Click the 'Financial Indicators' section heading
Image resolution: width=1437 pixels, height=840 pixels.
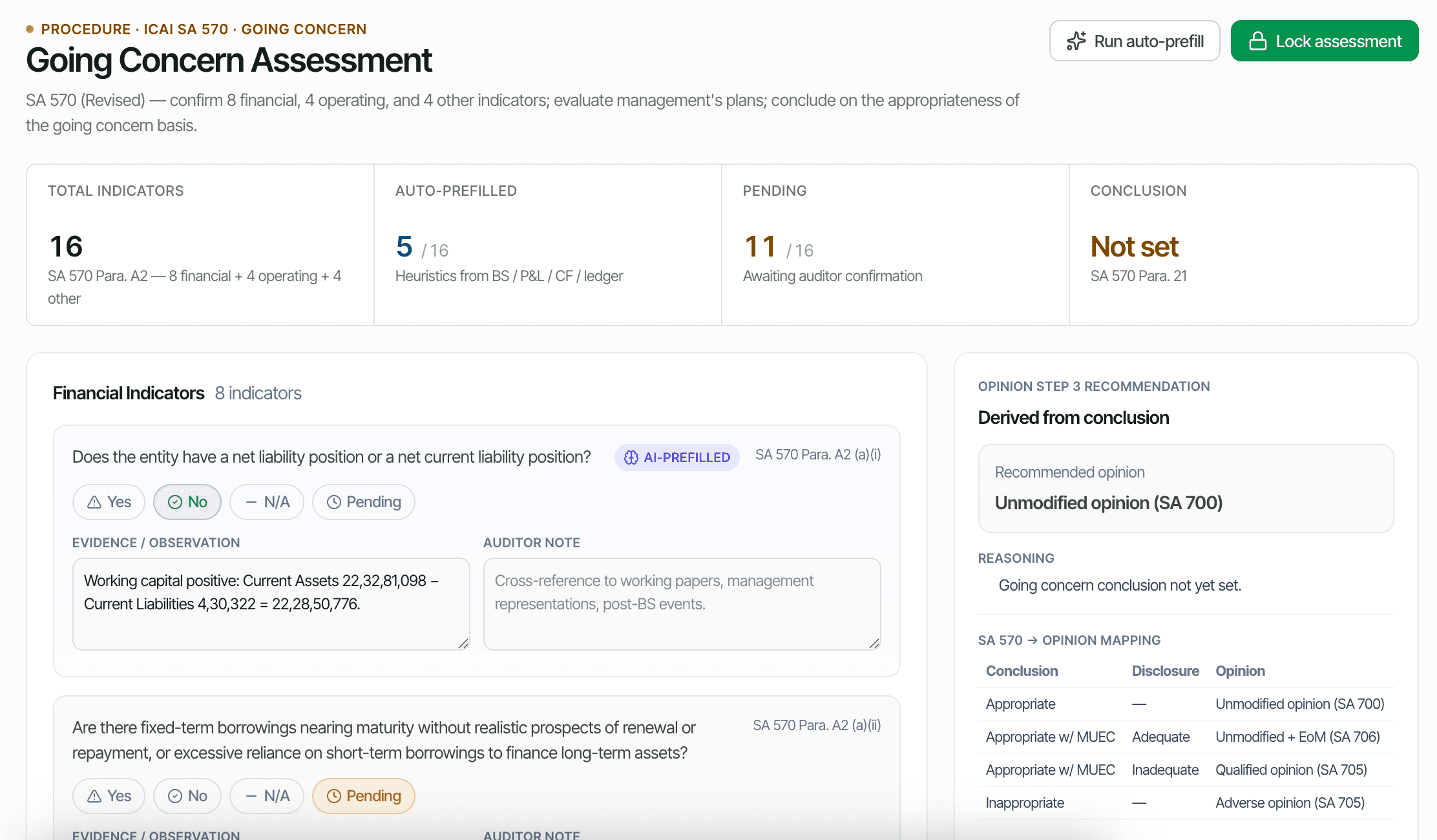(129, 393)
